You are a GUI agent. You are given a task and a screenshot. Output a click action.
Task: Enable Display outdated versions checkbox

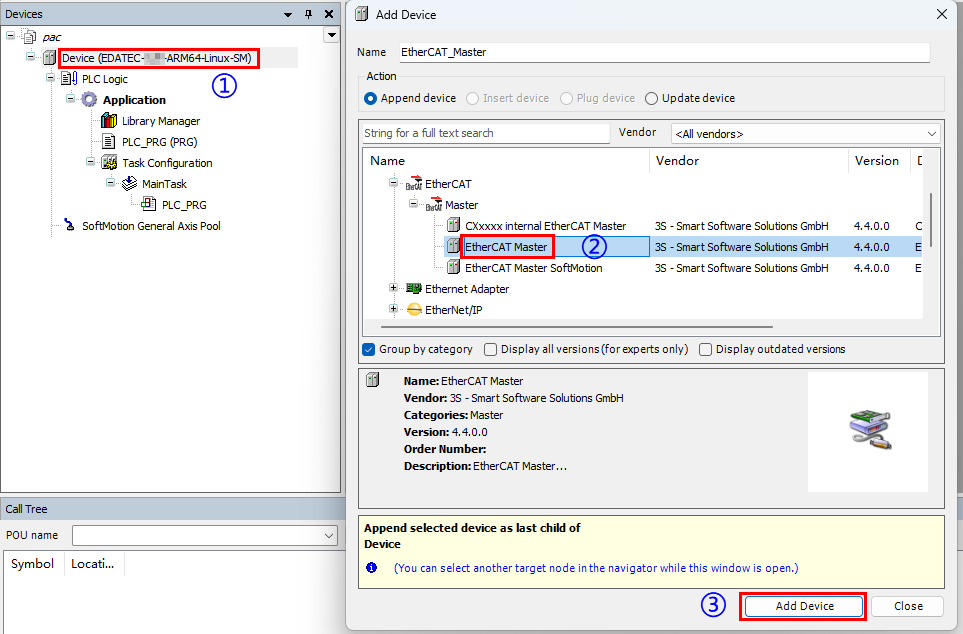(706, 349)
